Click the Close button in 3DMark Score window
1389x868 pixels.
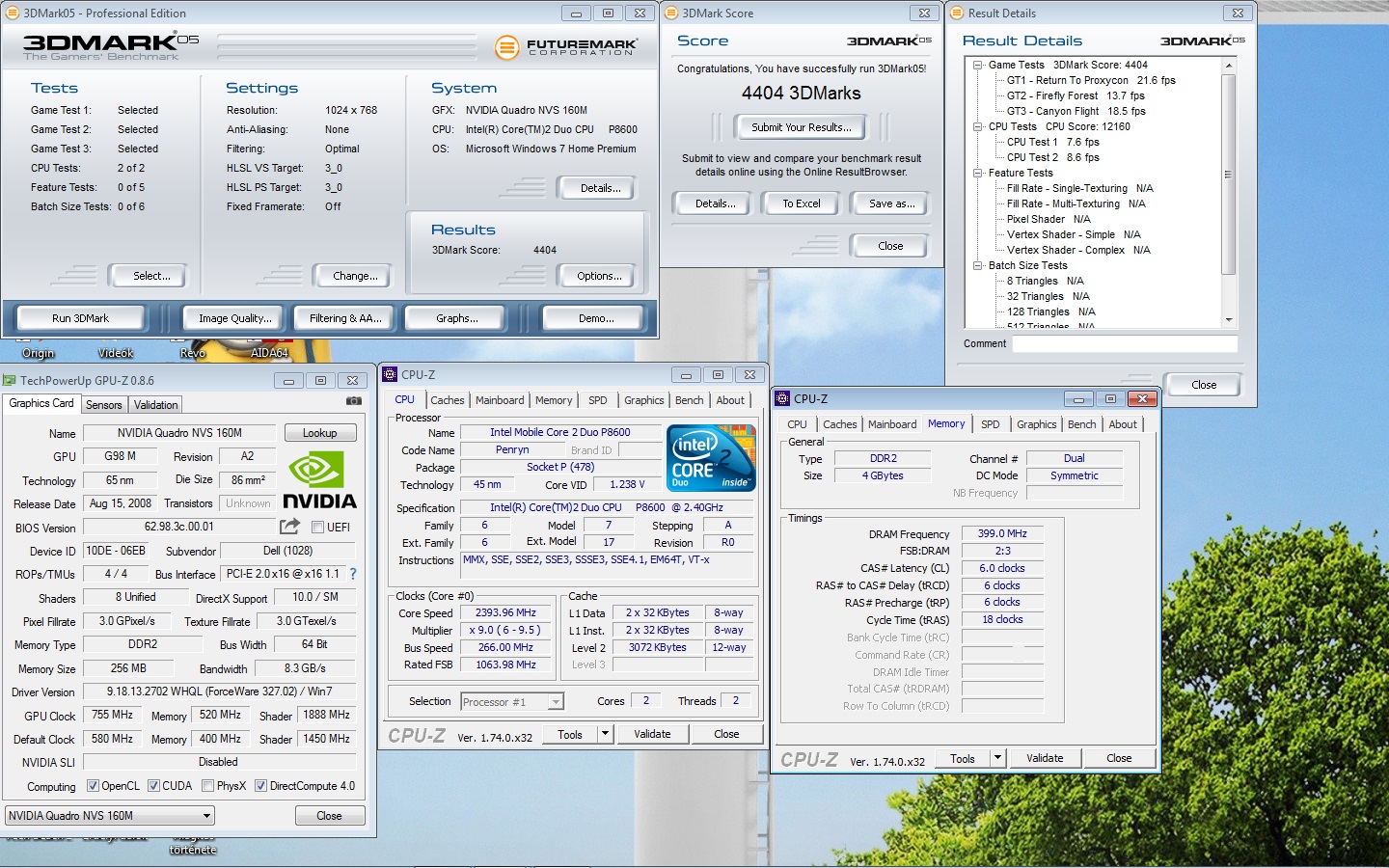point(890,246)
